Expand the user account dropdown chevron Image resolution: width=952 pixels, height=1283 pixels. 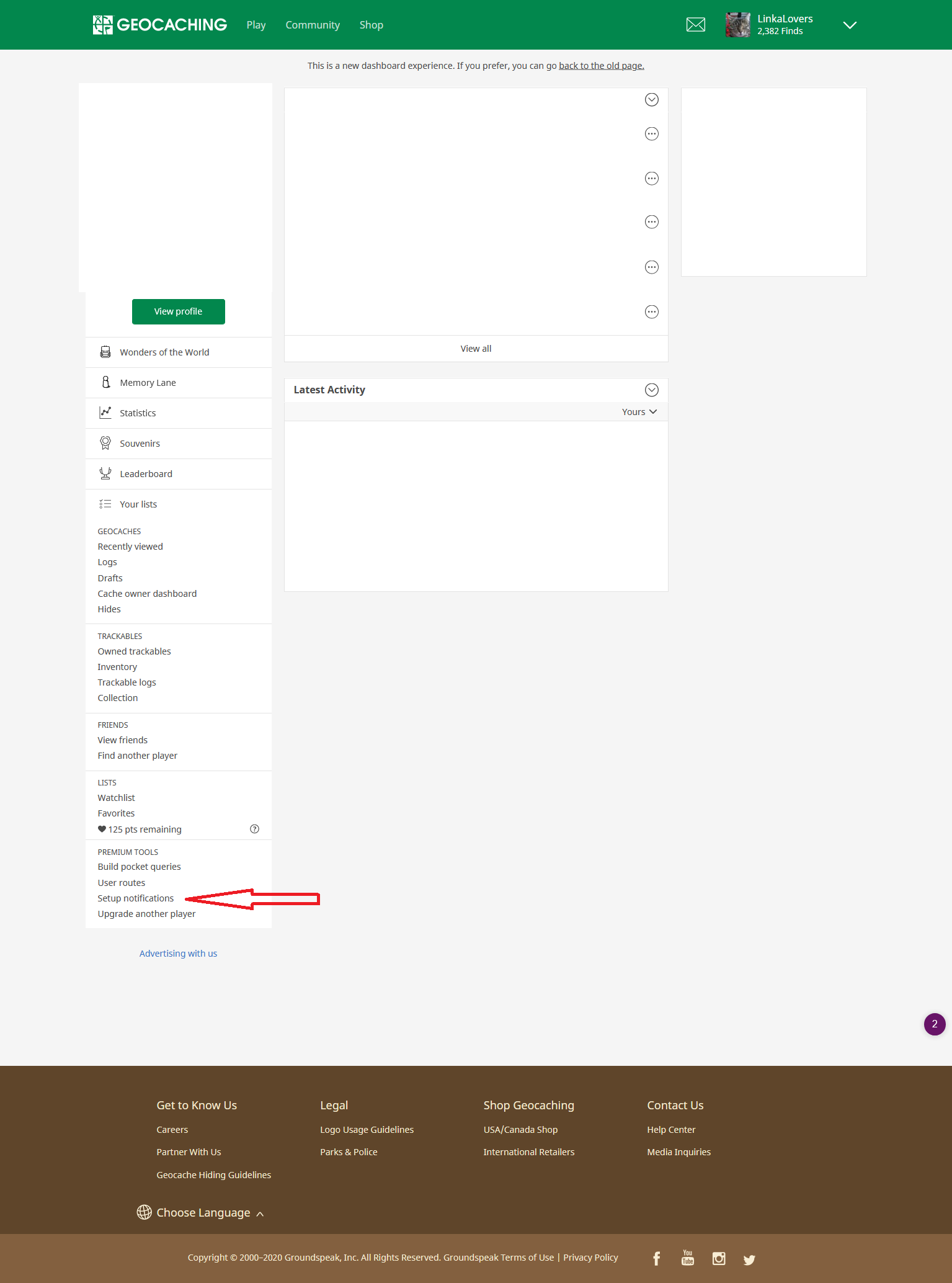pos(850,25)
